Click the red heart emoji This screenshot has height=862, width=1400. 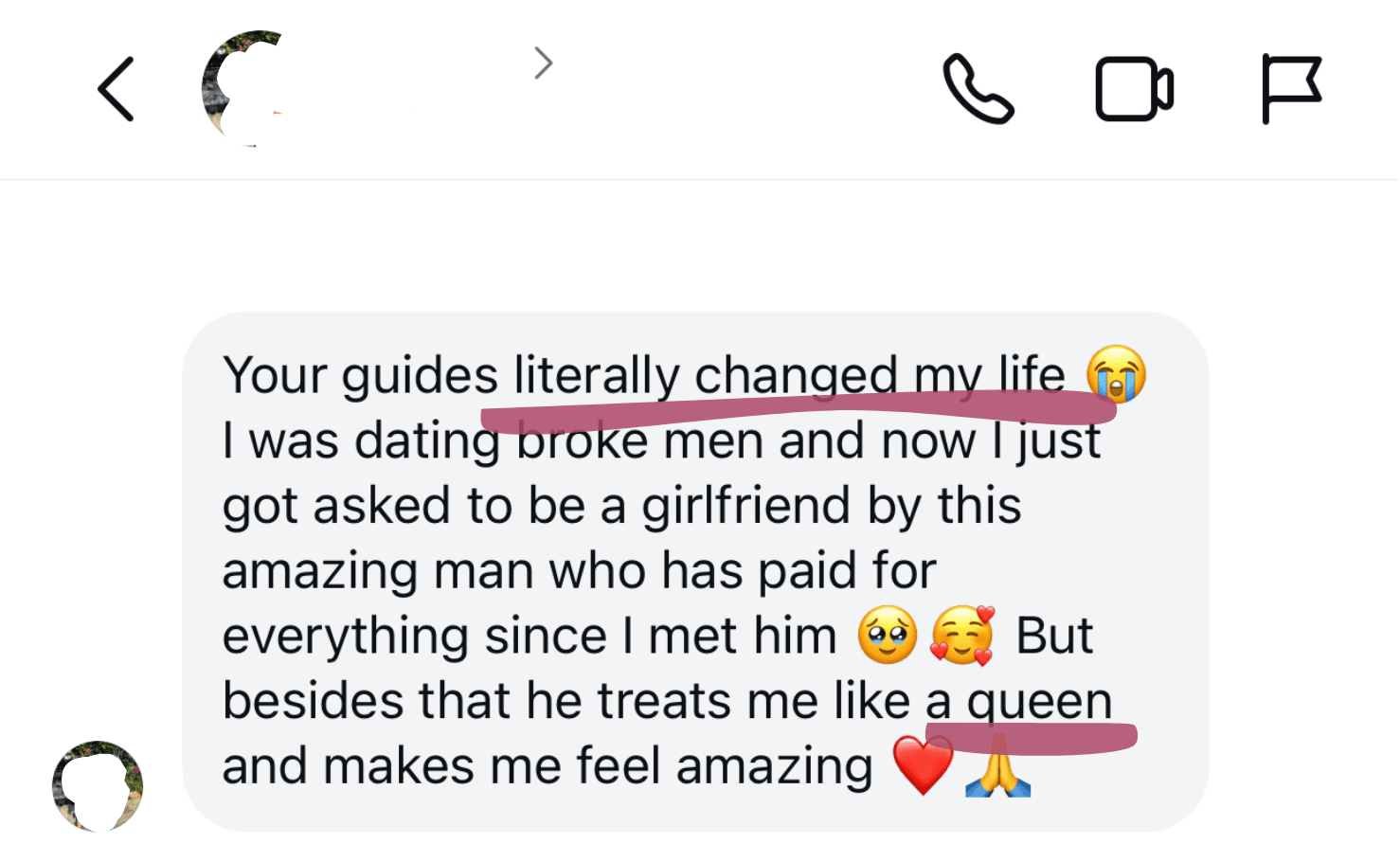(923, 765)
